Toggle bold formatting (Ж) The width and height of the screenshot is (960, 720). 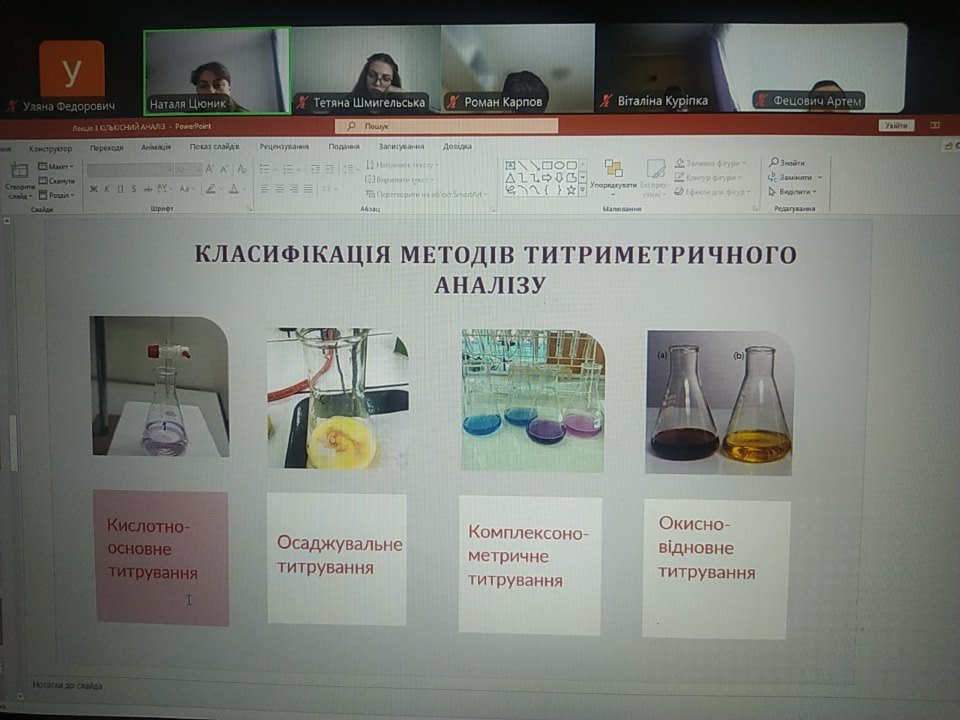coord(93,189)
